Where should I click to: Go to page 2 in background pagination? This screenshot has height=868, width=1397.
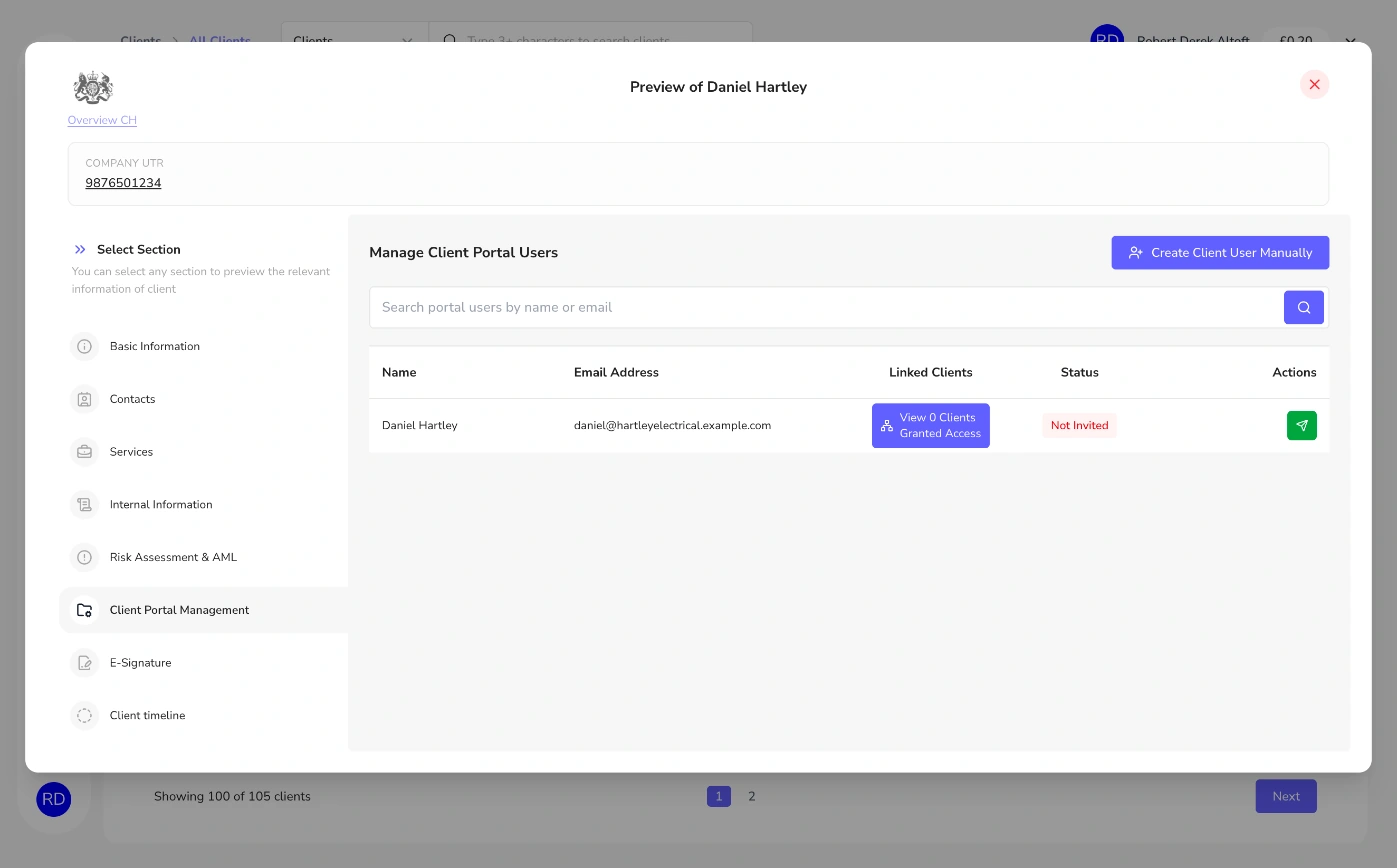pyautogui.click(x=752, y=796)
